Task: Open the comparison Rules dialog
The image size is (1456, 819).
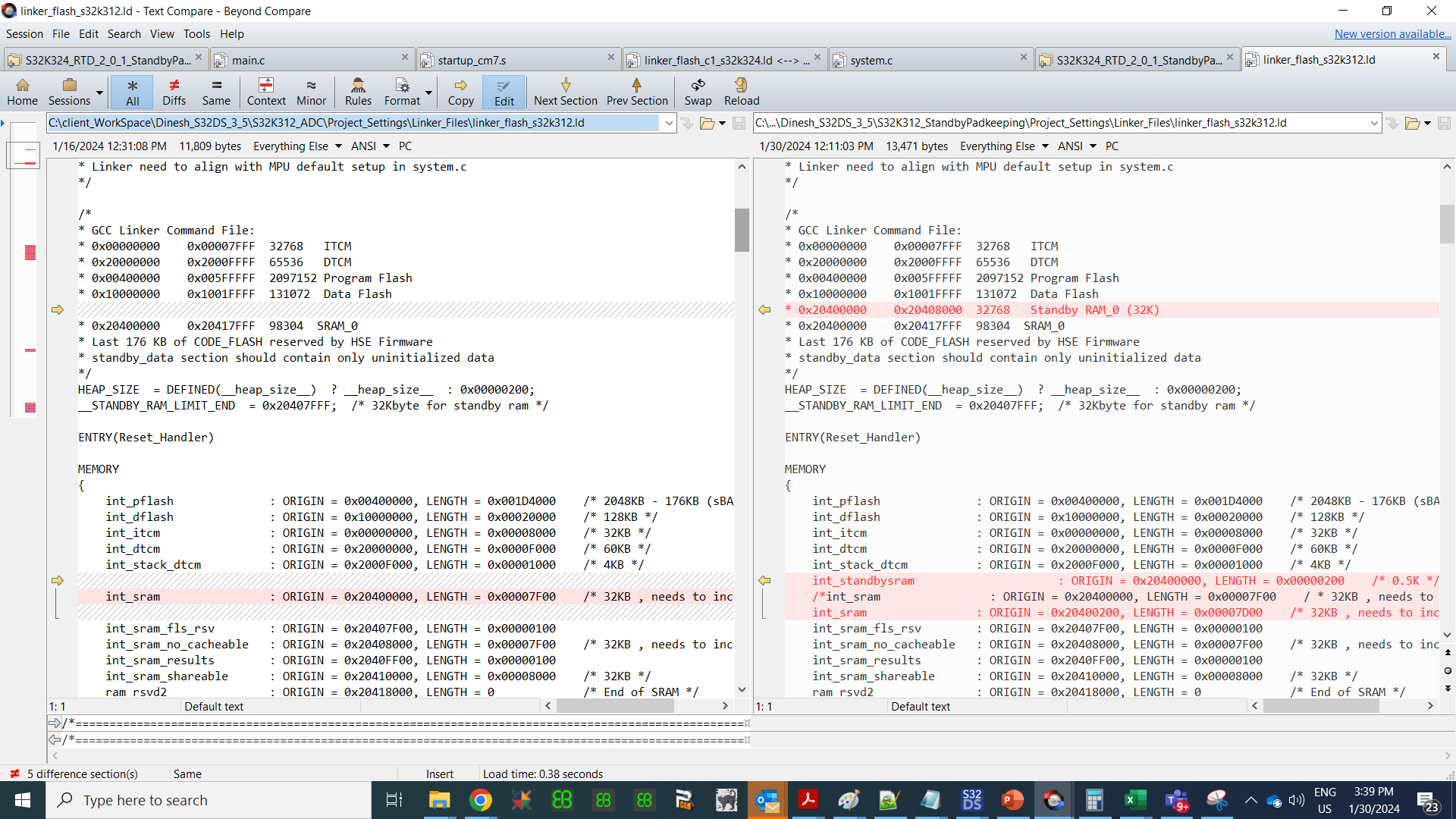Action: [358, 92]
